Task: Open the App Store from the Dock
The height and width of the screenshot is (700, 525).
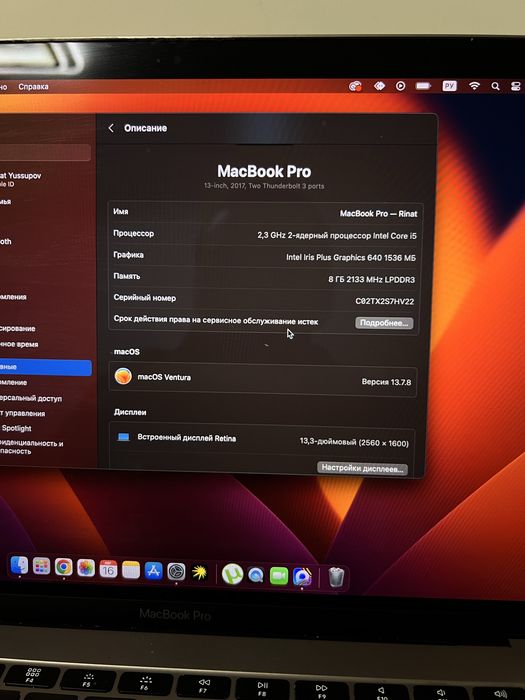Action: pos(153,571)
